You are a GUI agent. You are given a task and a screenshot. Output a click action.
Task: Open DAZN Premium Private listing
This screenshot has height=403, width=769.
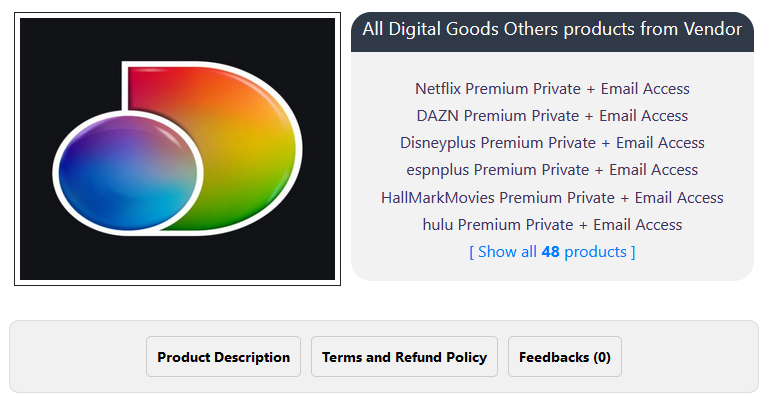pyautogui.click(x=552, y=116)
